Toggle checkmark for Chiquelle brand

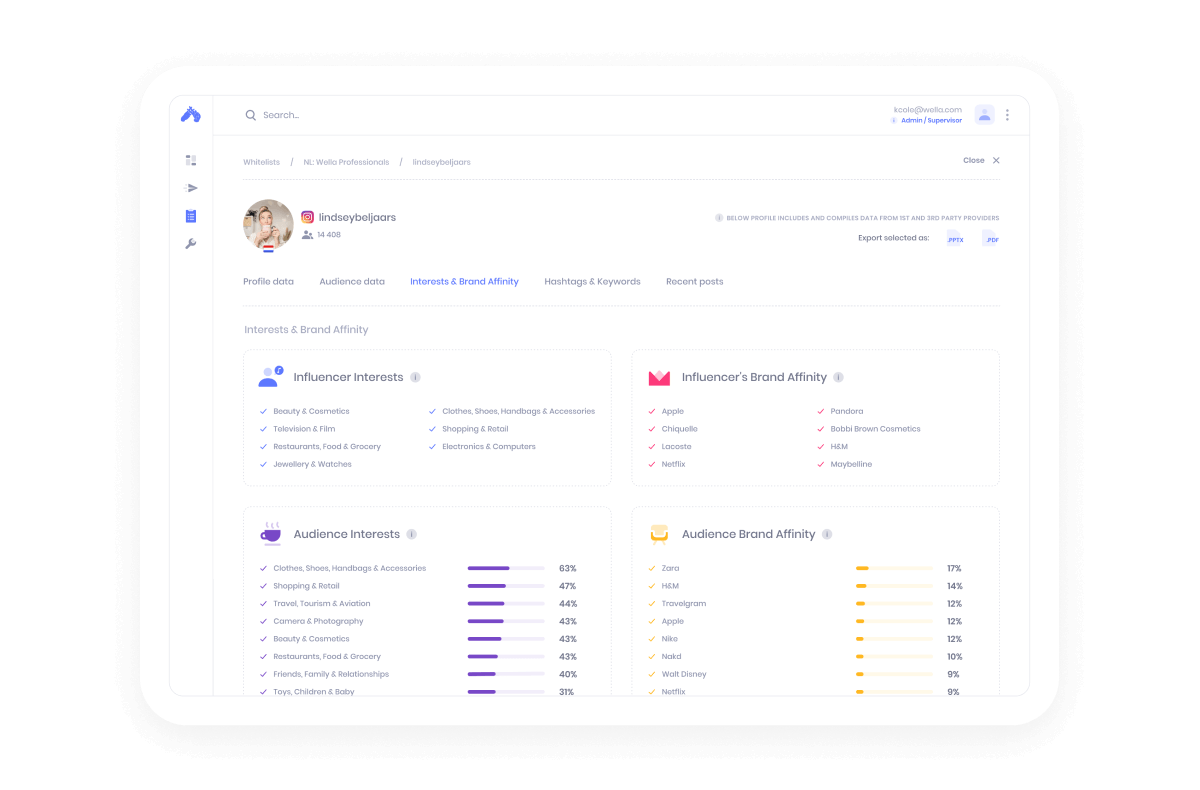click(x=652, y=429)
